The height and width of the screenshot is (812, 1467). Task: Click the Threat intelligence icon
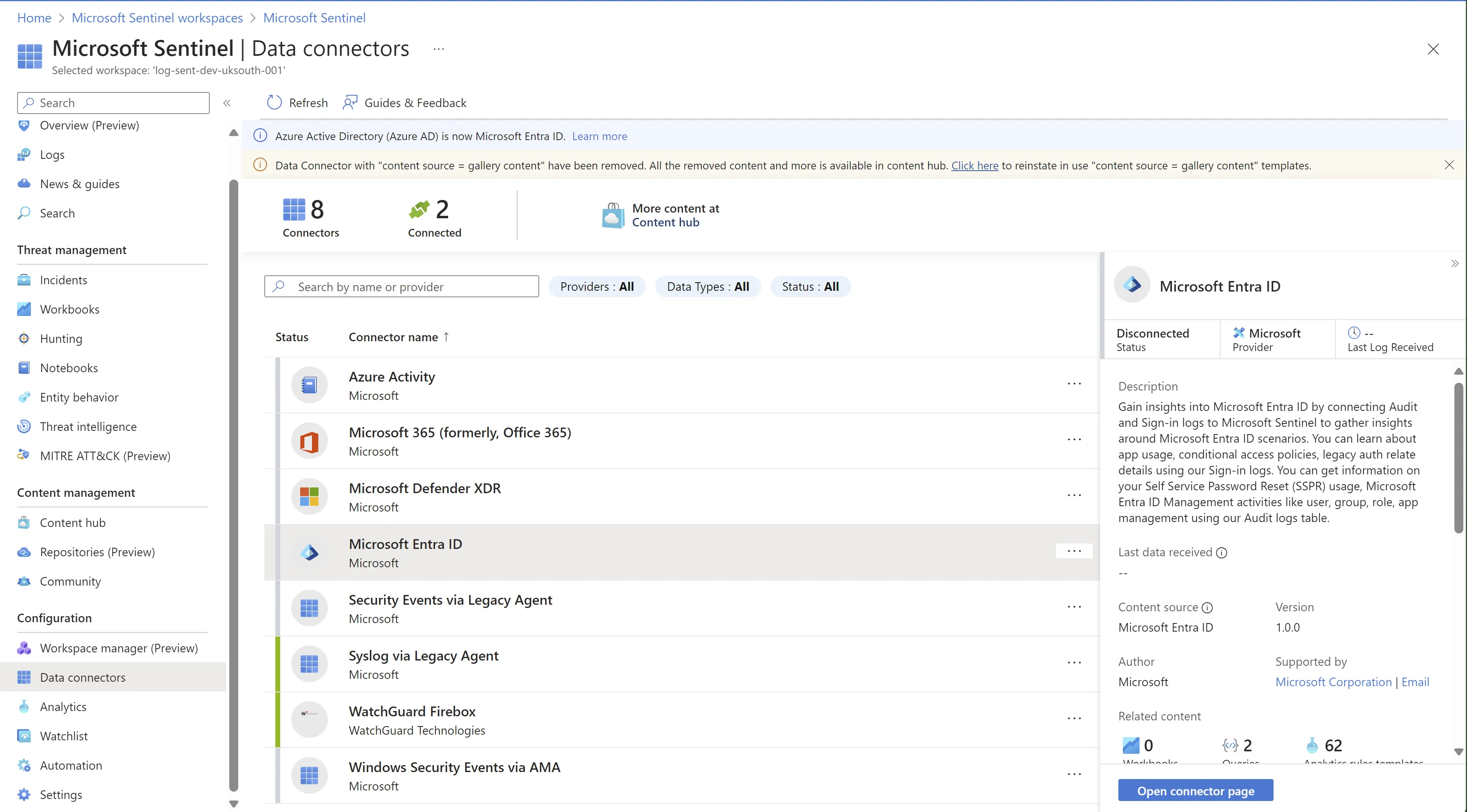(x=24, y=426)
